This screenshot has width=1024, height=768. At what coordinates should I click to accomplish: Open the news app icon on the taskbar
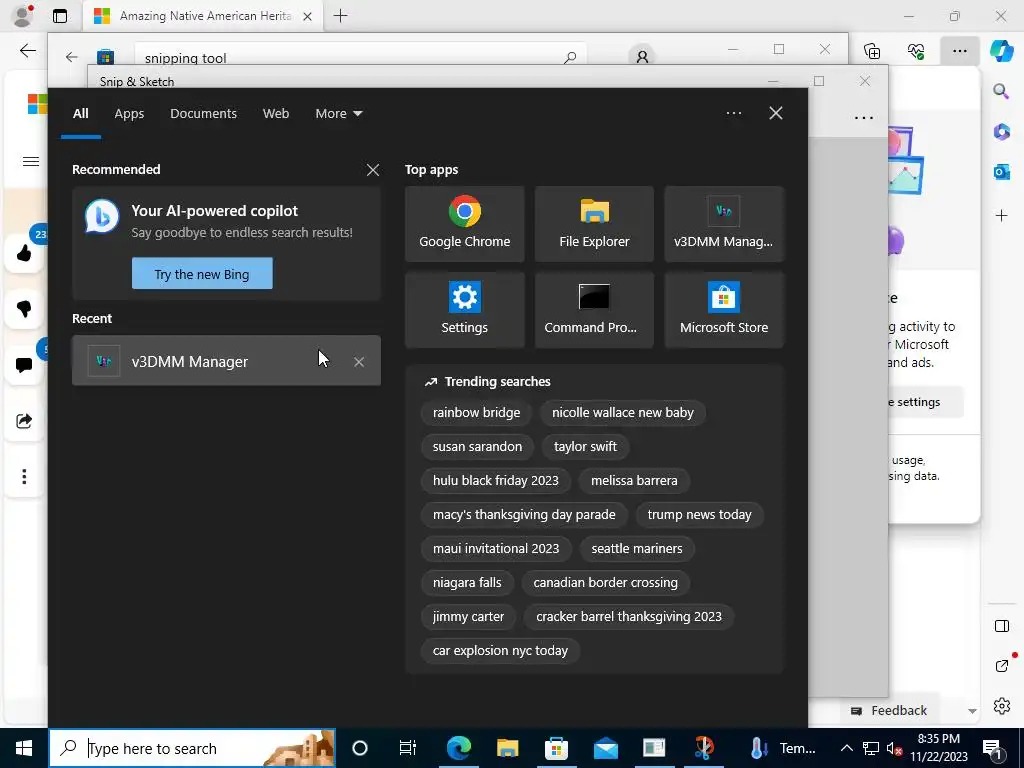[654, 748]
